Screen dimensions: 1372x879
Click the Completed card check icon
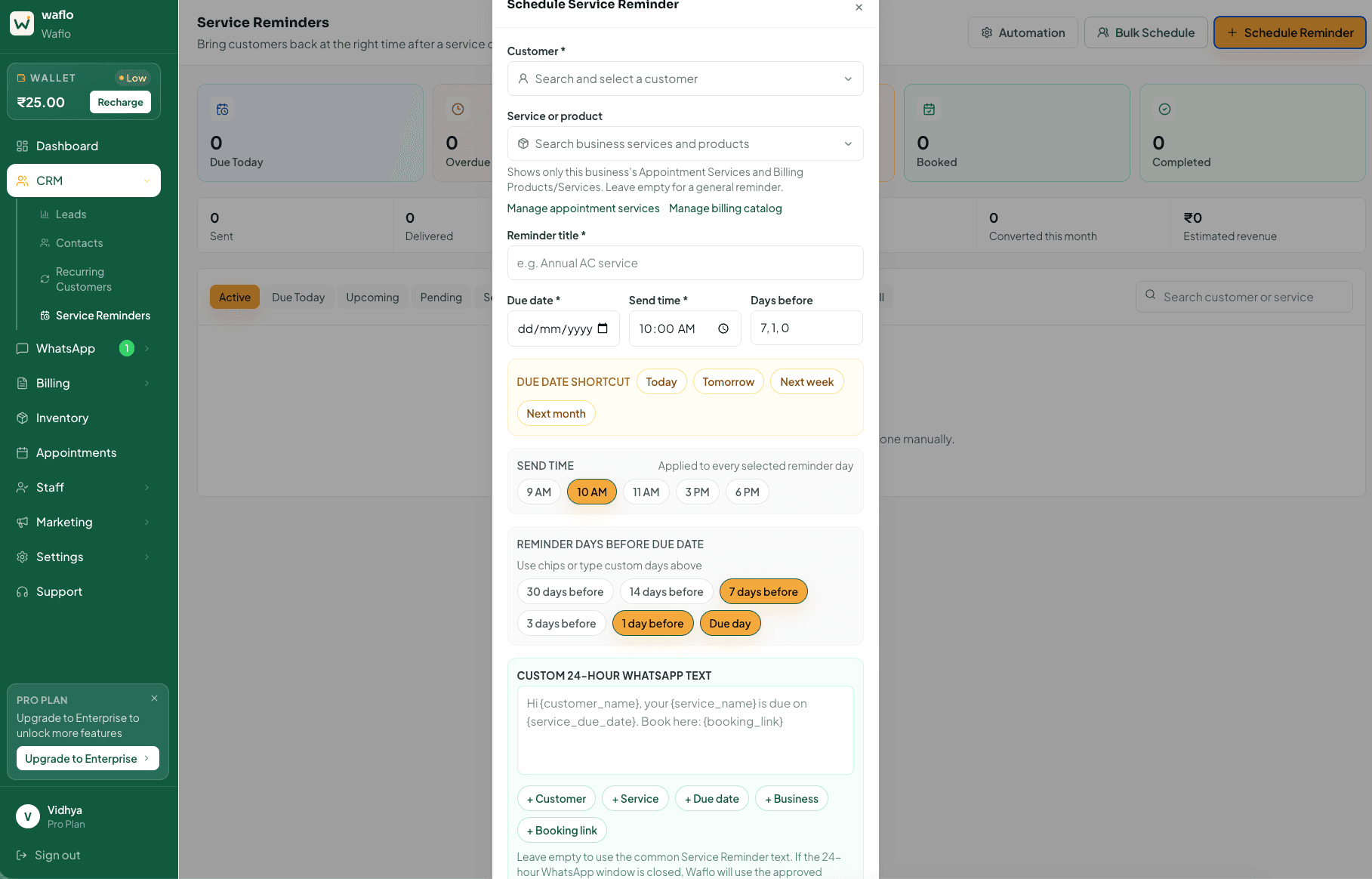[x=1164, y=109]
